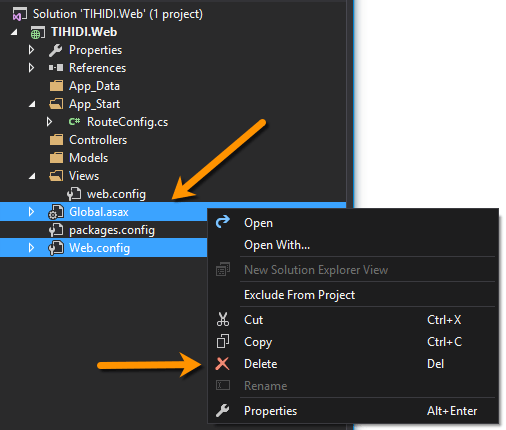This screenshot has height=430, width=506.
Task: Collapse the Views folder
Action: coord(32,176)
